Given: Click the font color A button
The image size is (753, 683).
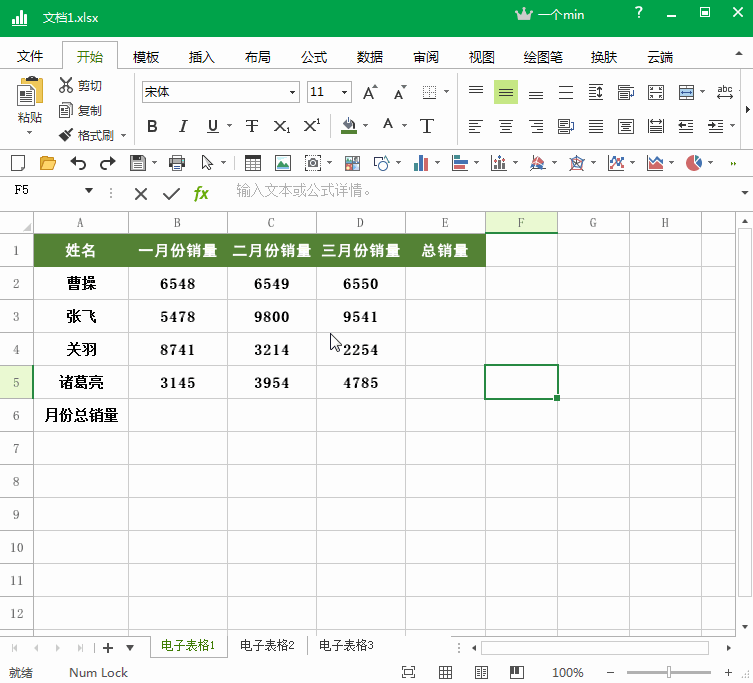Looking at the screenshot, I should point(388,125).
